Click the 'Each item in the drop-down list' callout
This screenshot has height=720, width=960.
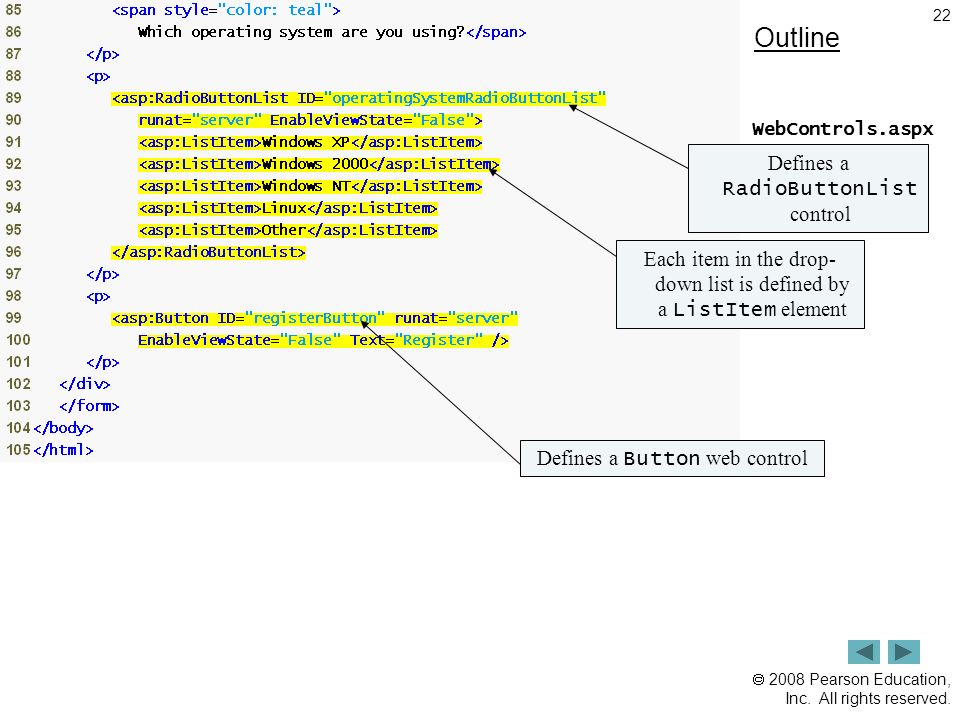[x=740, y=285]
